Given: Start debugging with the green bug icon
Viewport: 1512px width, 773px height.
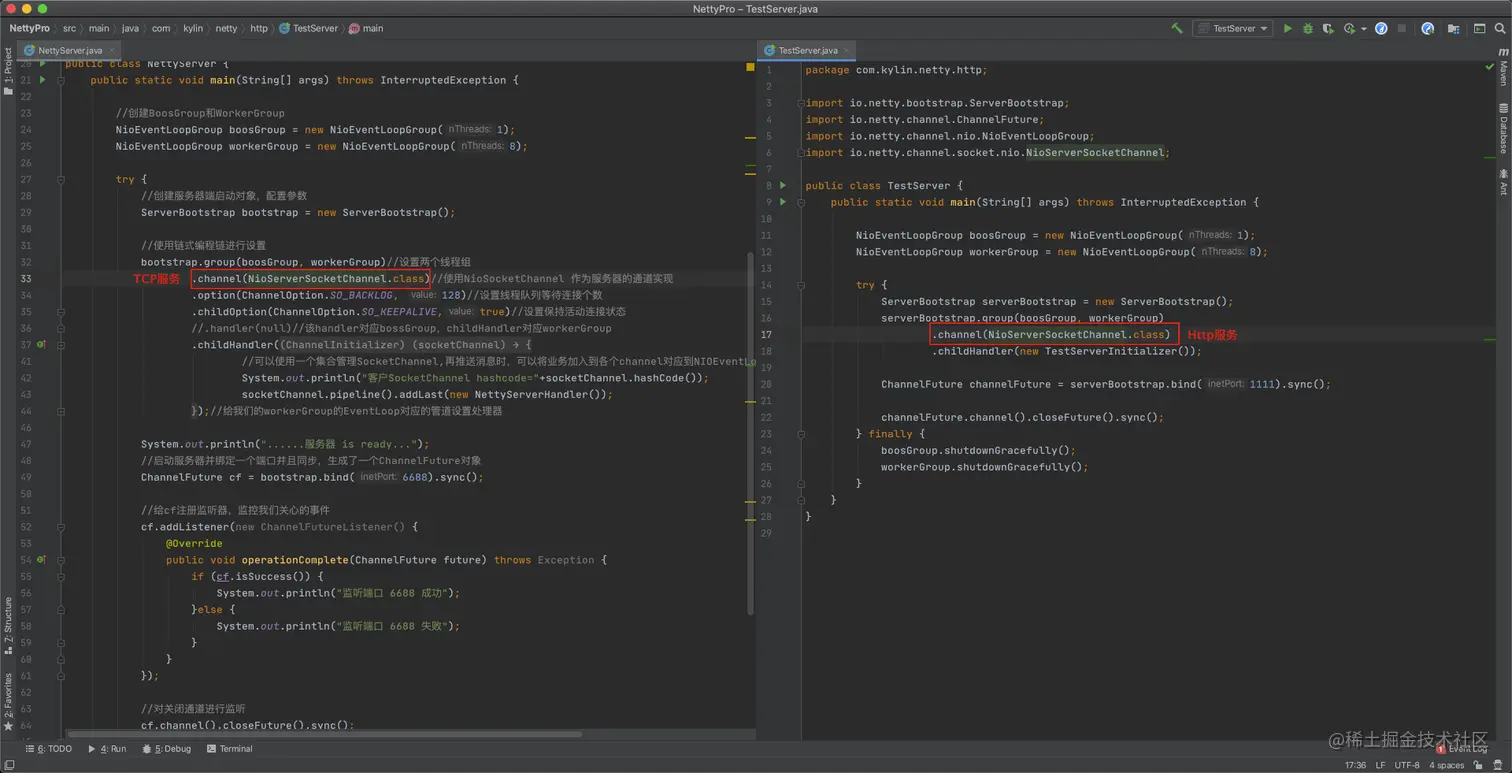Looking at the screenshot, I should (x=1307, y=29).
